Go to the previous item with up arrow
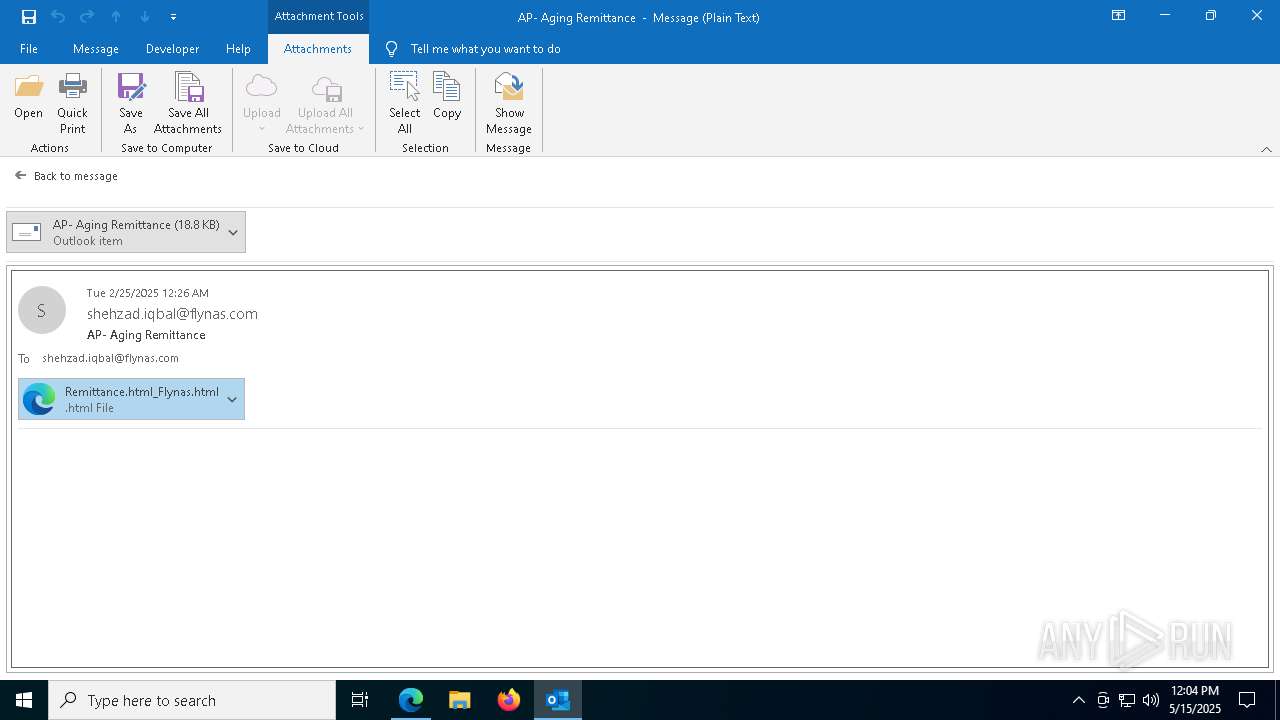This screenshot has width=1280, height=720. (116, 17)
